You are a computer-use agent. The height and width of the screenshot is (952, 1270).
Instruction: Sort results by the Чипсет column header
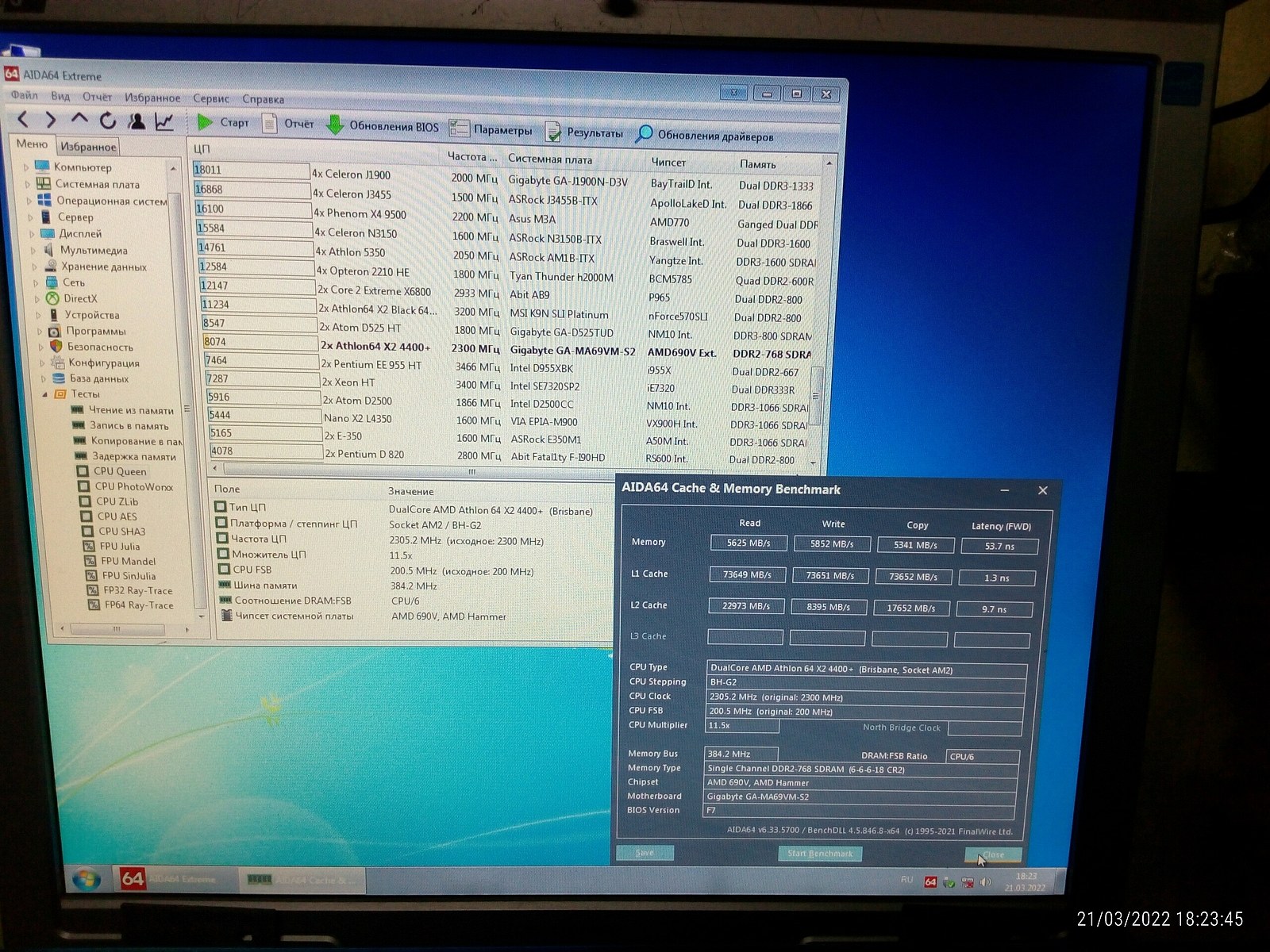pos(668,162)
